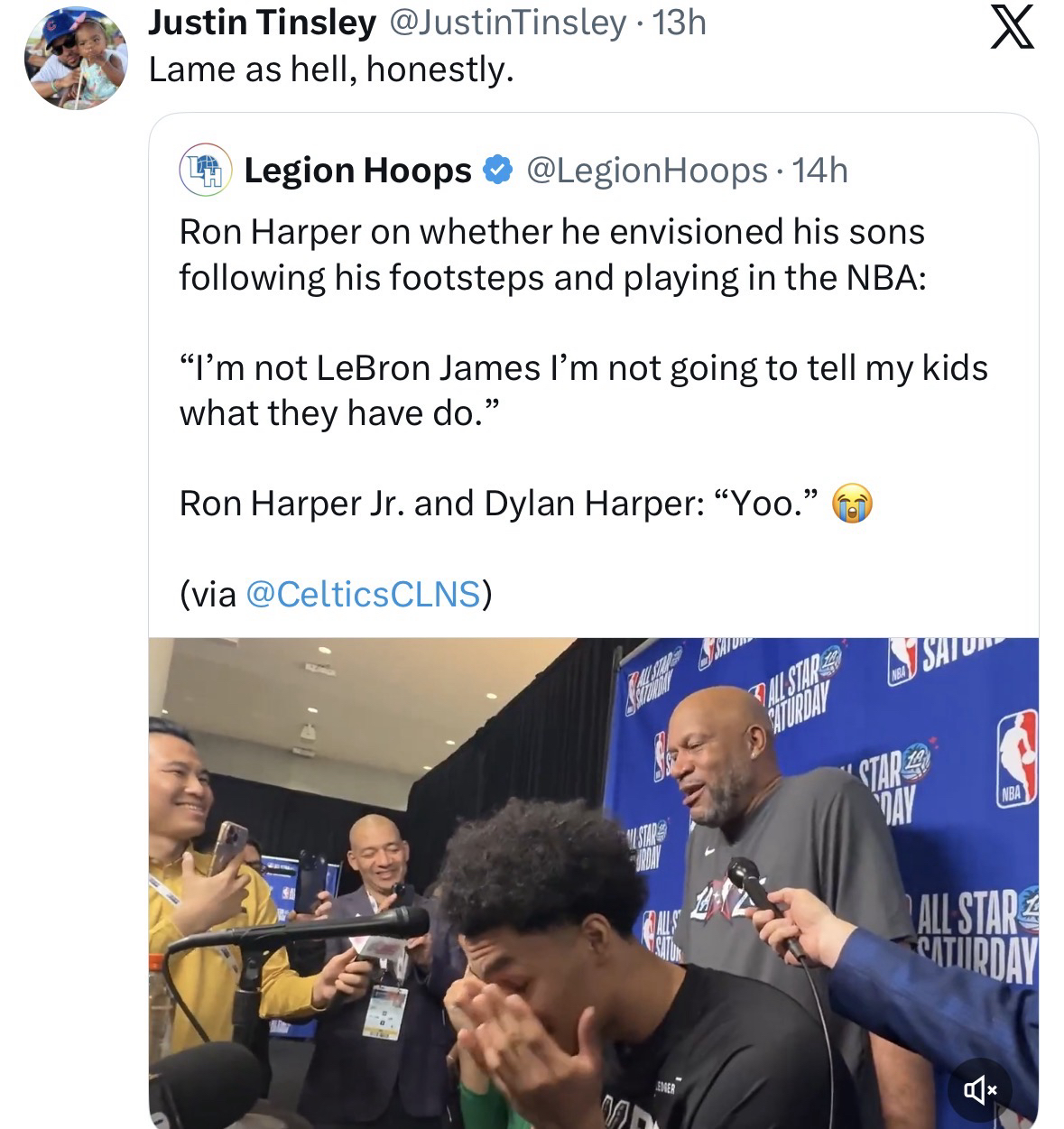Open the @LegionHoops handle

tap(646, 170)
